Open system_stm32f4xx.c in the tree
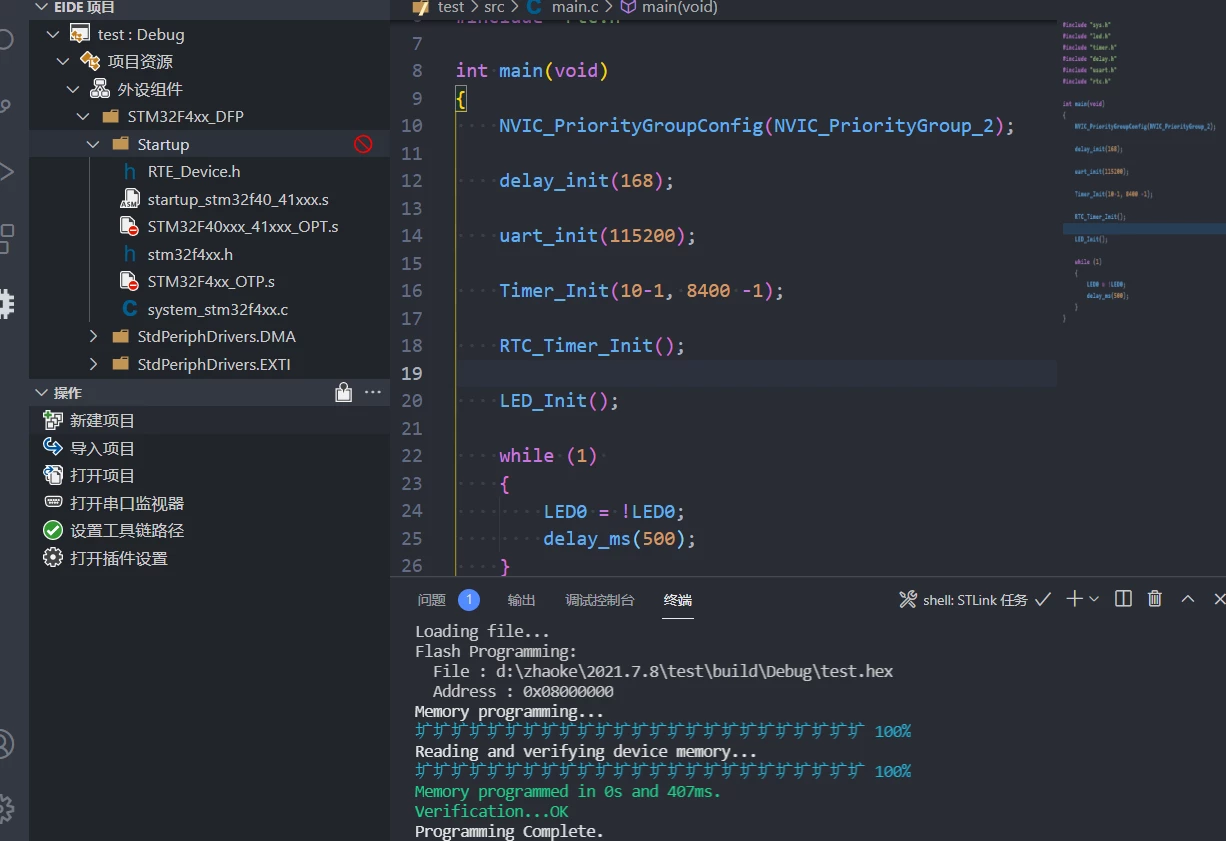The image size is (1226, 841). pos(218,309)
